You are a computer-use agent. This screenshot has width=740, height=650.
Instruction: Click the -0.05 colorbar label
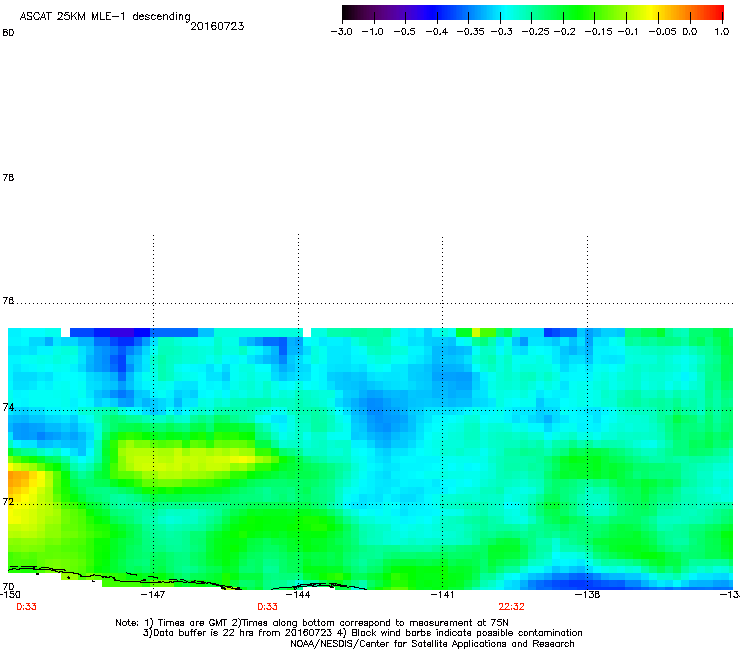663,32
